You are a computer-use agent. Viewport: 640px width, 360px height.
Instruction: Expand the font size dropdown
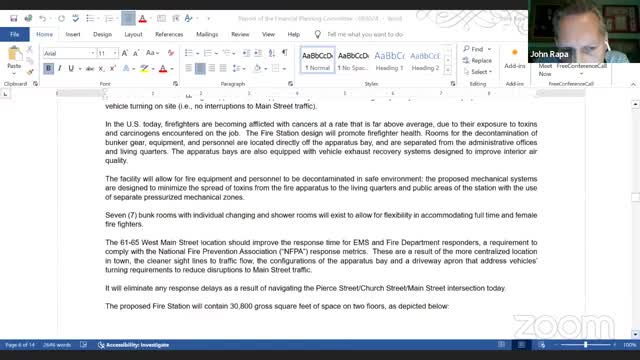click(115, 53)
